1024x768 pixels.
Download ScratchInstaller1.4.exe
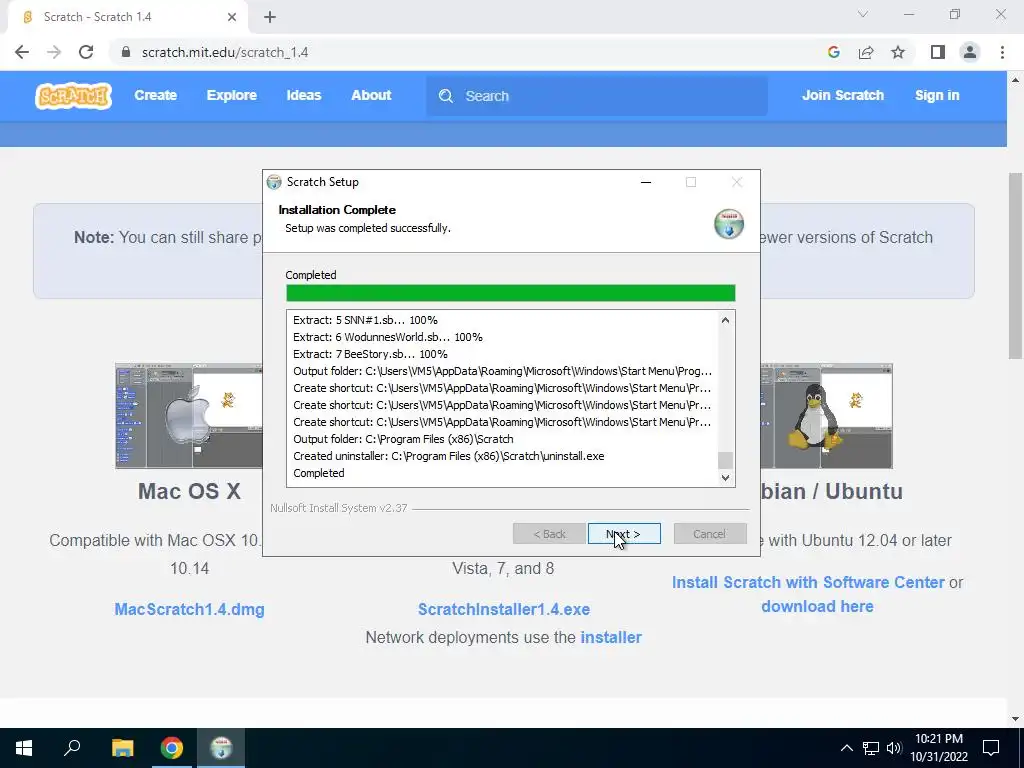point(504,609)
